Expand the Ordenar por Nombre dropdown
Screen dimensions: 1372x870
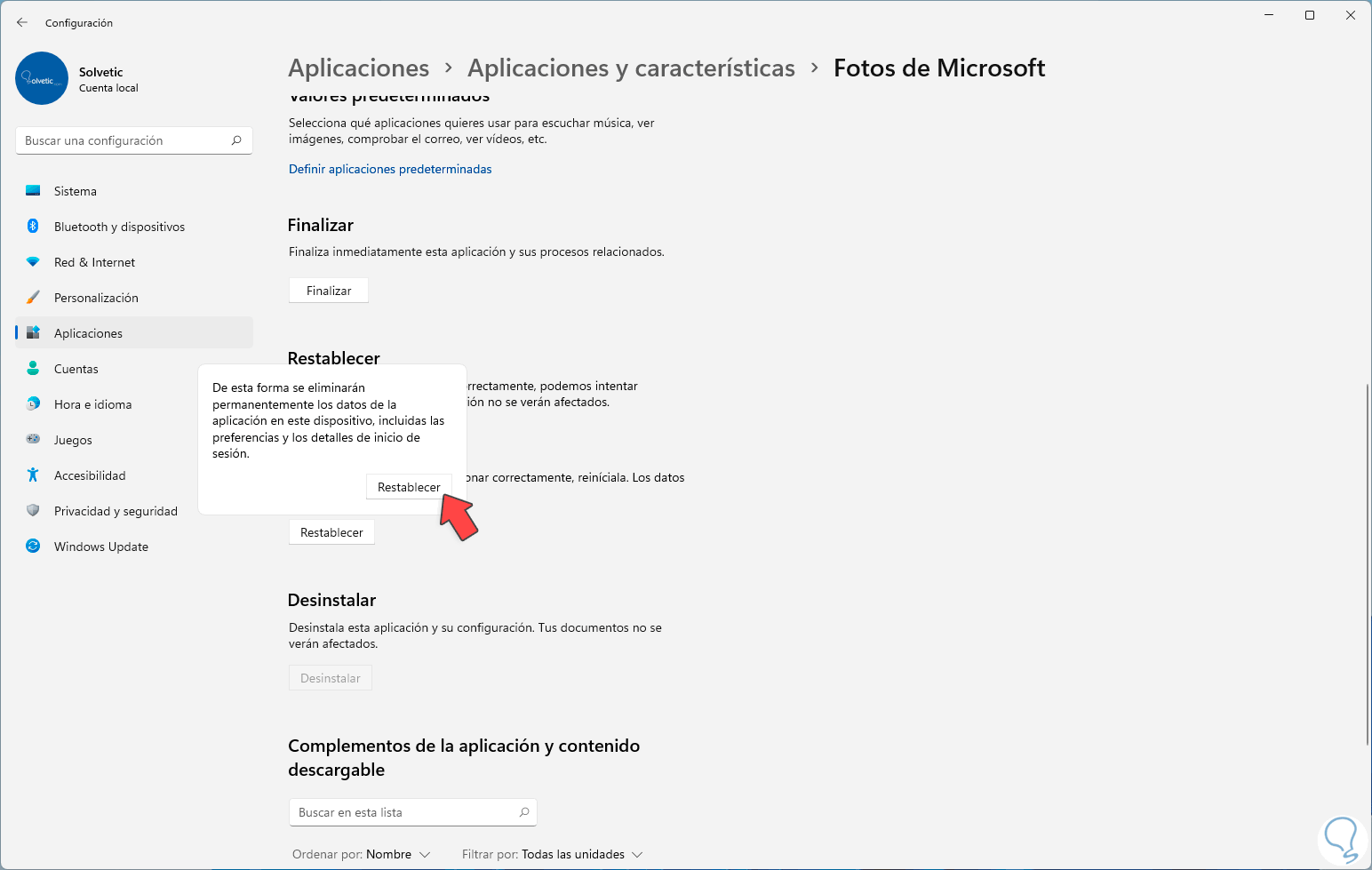362,854
